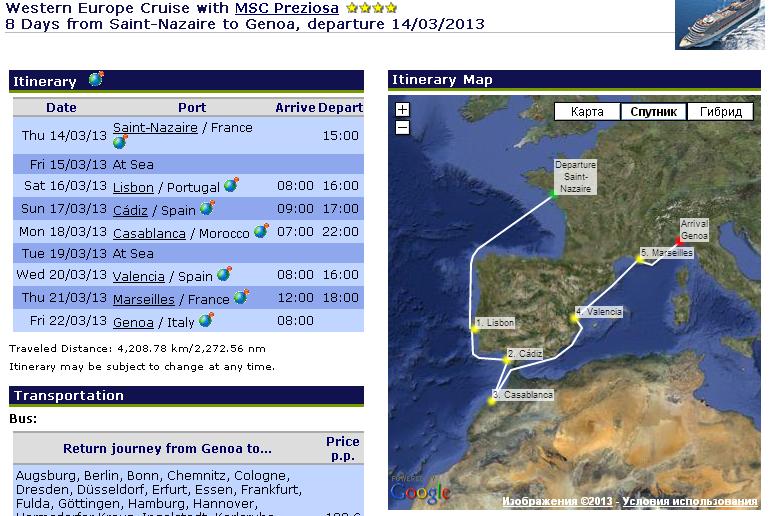Click the globe icon in Itinerary header
The height and width of the screenshot is (516, 770).
pyautogui.click(x=96, y=79)
